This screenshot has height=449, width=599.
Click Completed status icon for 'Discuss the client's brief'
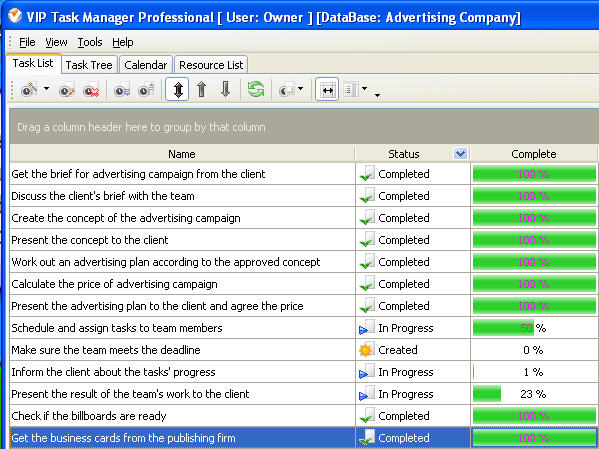pos(367,196)
